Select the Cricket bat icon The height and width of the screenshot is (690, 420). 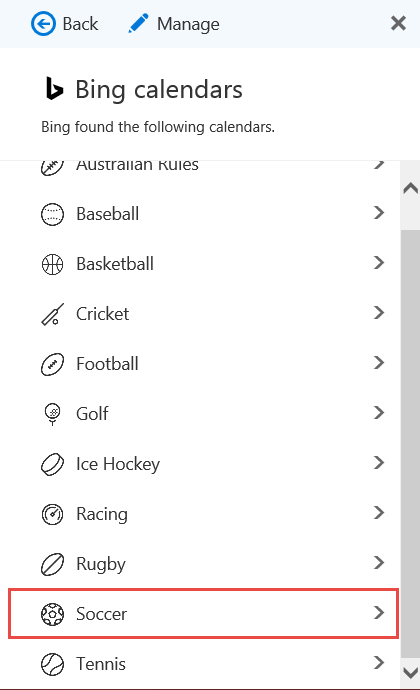pos(52,314)
